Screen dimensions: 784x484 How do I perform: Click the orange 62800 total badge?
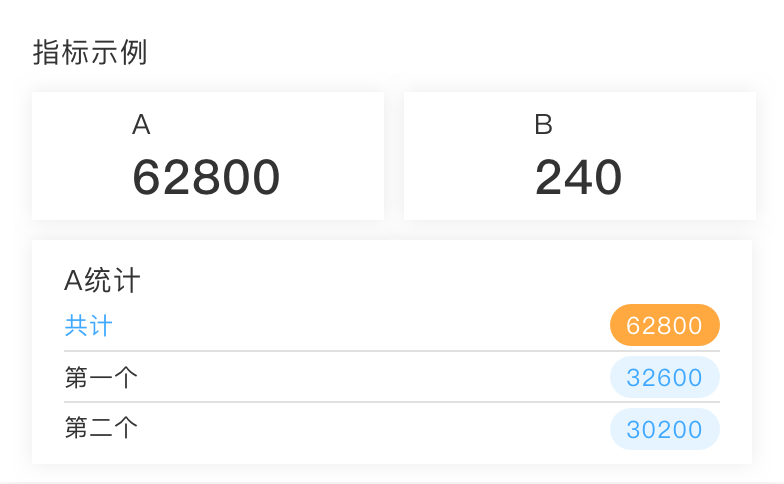coord(664,325)
